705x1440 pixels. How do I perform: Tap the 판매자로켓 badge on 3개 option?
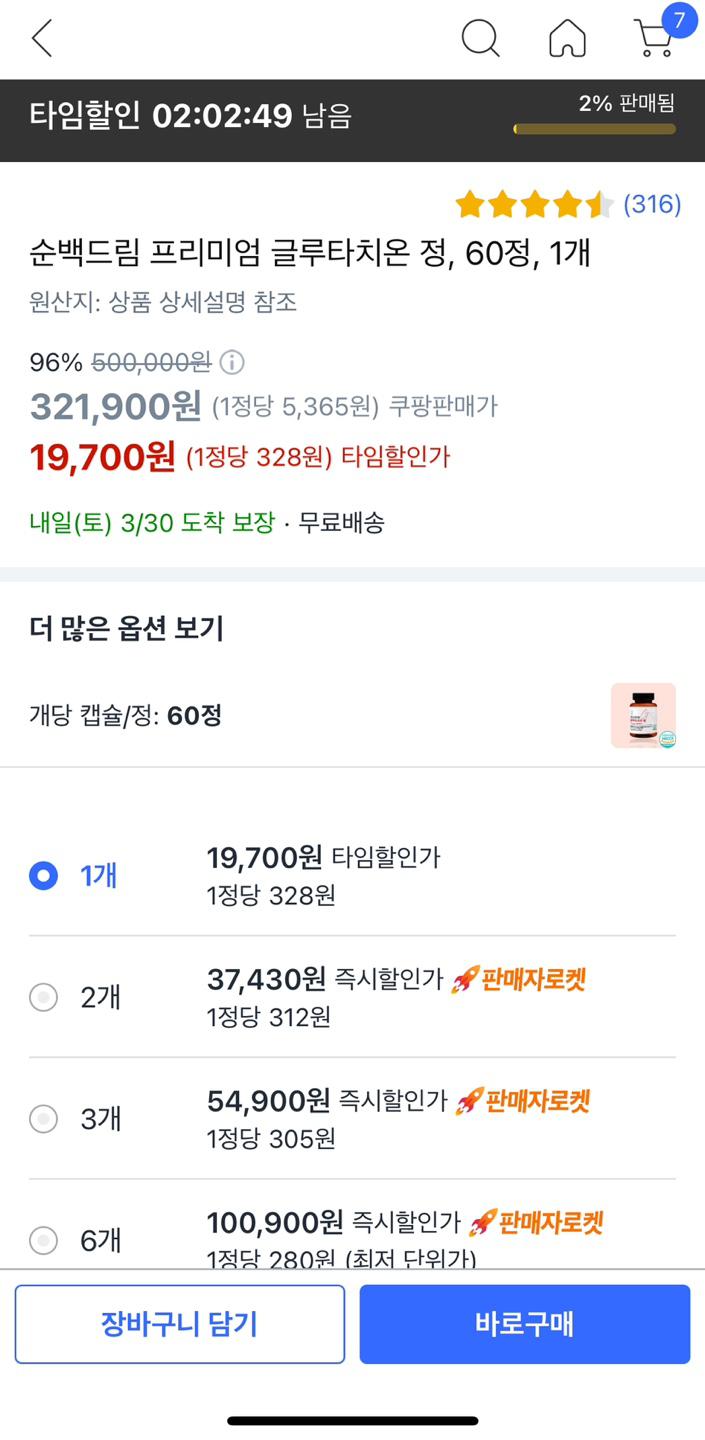(x=522, y=1101)
